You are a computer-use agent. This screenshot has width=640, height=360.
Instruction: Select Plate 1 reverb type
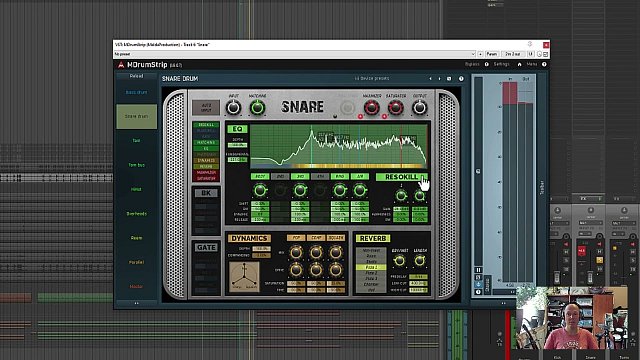click(371, 267)
